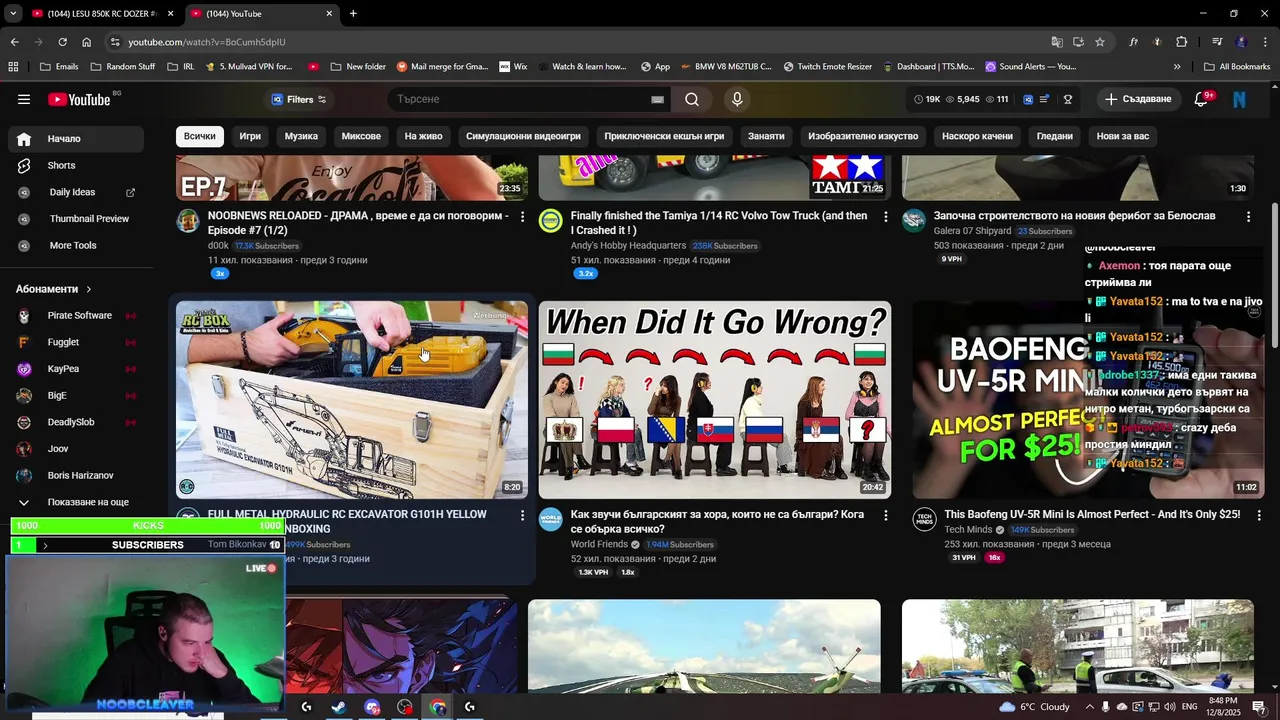Open options menu for RC Excavator video
Image resolution: width=1280 pixels, height=720 pixels.
click(x=522, y=515)
